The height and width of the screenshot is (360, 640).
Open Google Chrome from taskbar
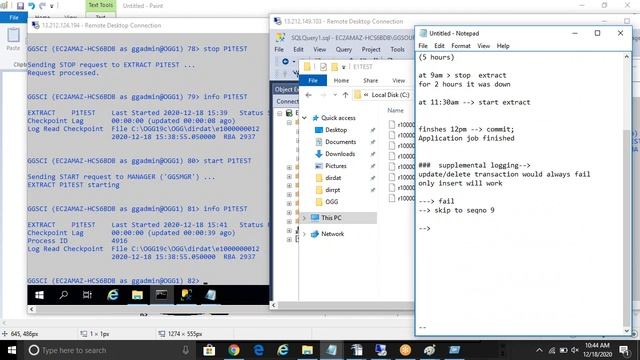[x=234, y=350]
